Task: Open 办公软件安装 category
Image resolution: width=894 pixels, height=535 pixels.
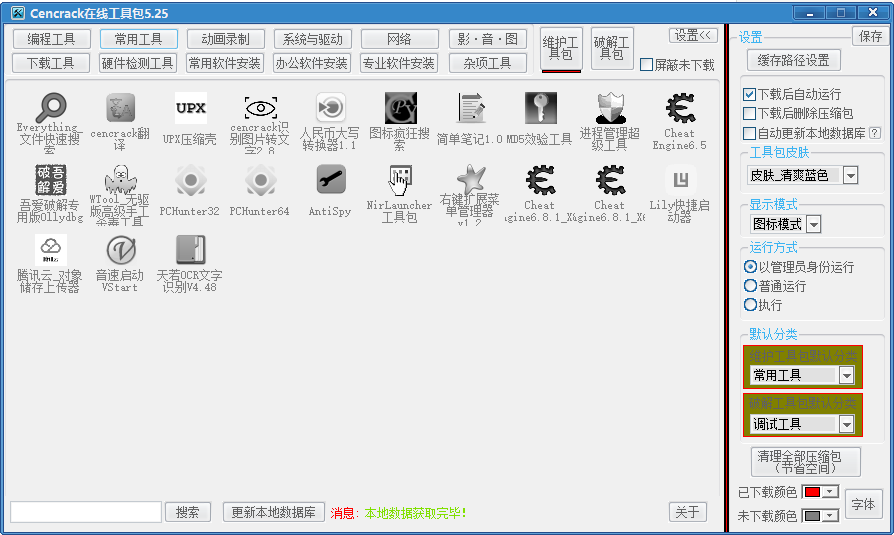Action: (312, 63)
